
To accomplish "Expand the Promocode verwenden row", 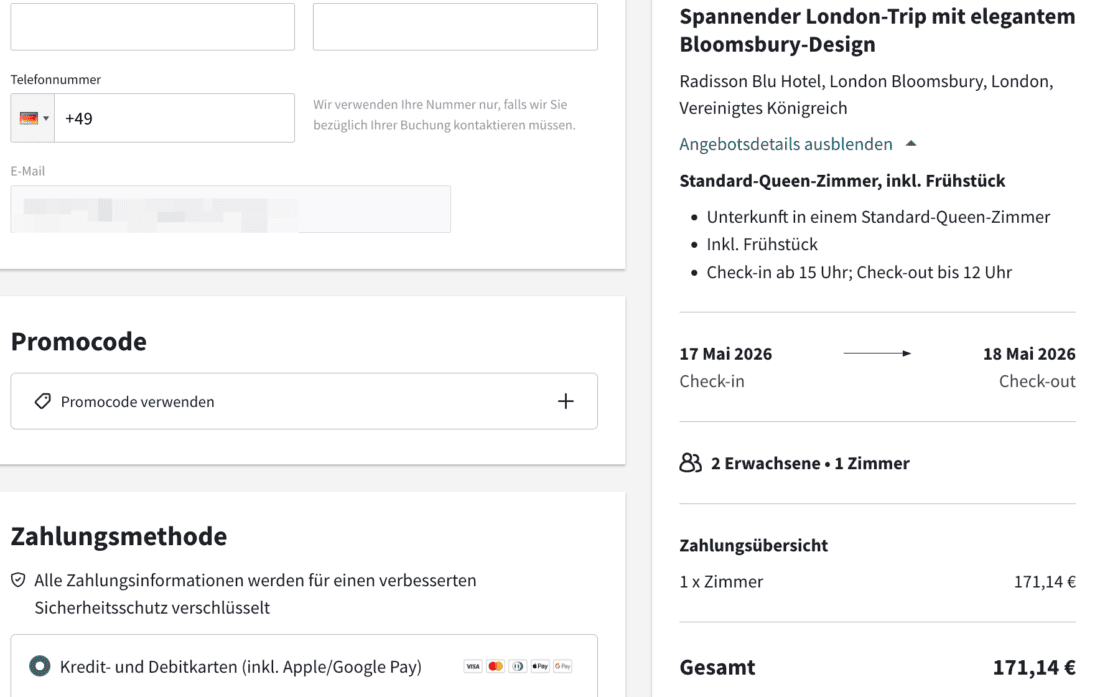I will 304,401.
